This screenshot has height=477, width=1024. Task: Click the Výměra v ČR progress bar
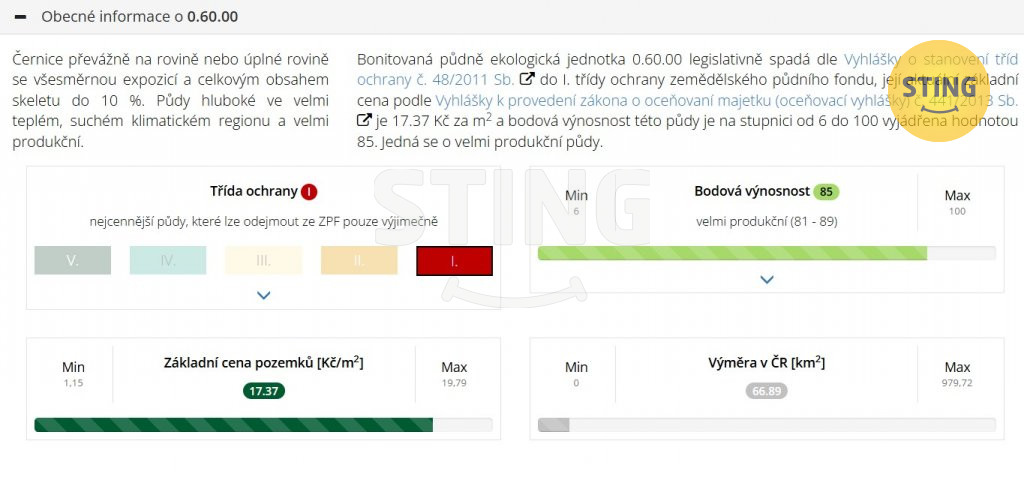point(766,425)
